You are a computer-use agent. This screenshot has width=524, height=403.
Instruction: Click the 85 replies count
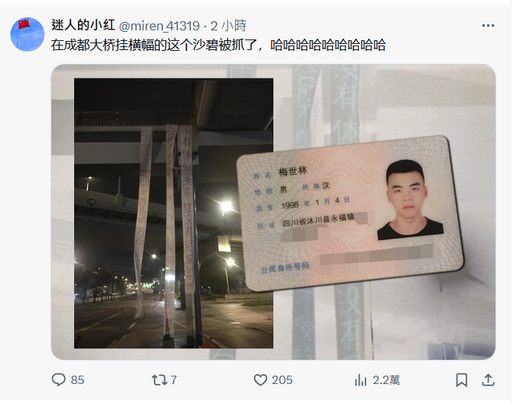point(78,380)
